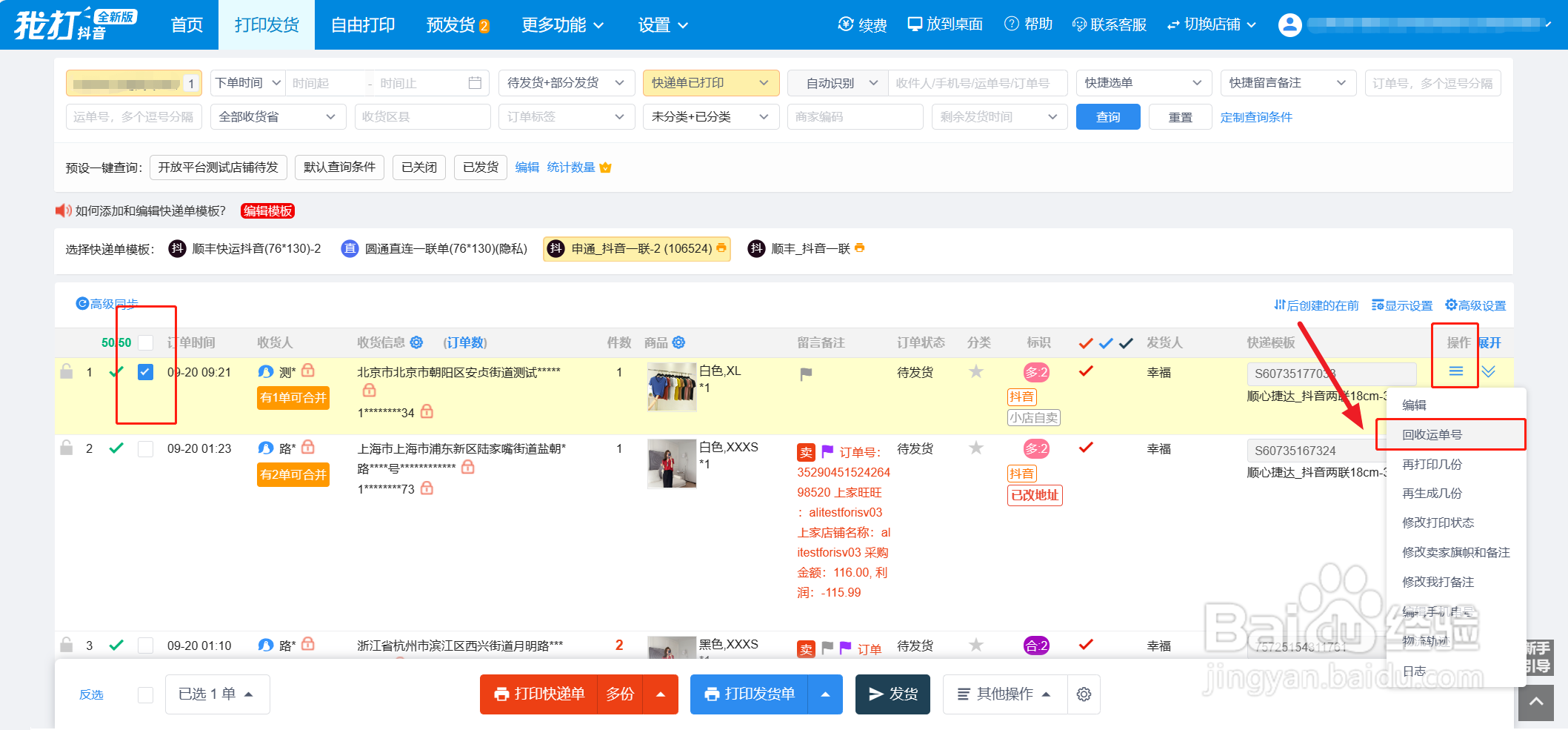The height and width of the screenshot is (730, 1568).
Task: Click the red 编辑模板 button
Action: coord(267,211)
